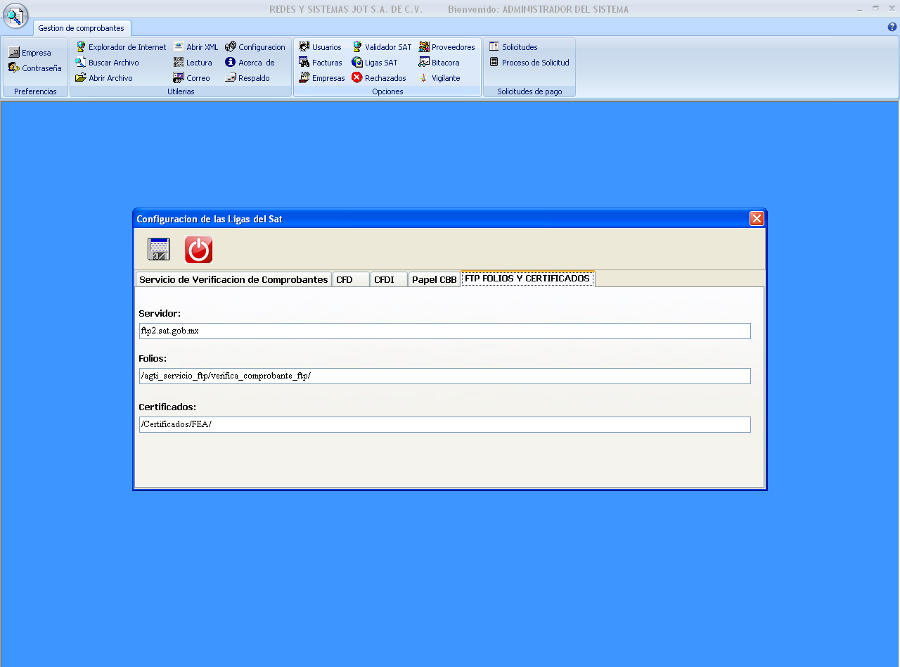
Task: Open the Rechazados list
Action: click(x=379, y=78)
